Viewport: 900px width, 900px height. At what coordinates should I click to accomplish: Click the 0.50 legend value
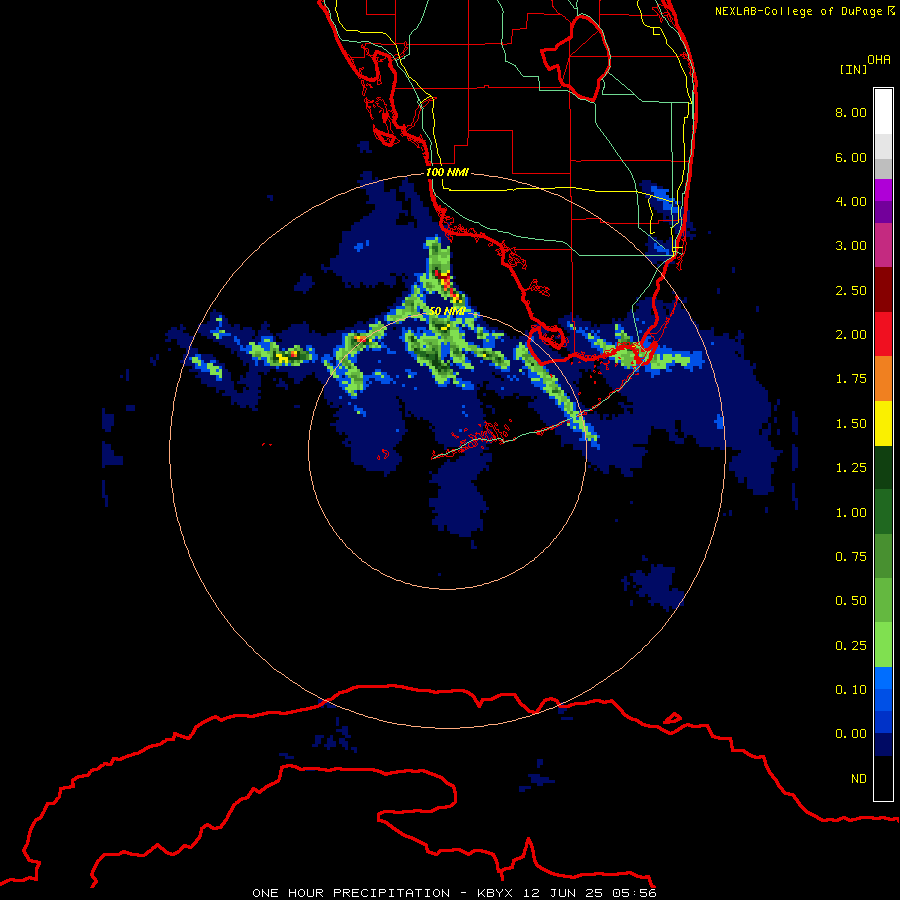[851, 601]
